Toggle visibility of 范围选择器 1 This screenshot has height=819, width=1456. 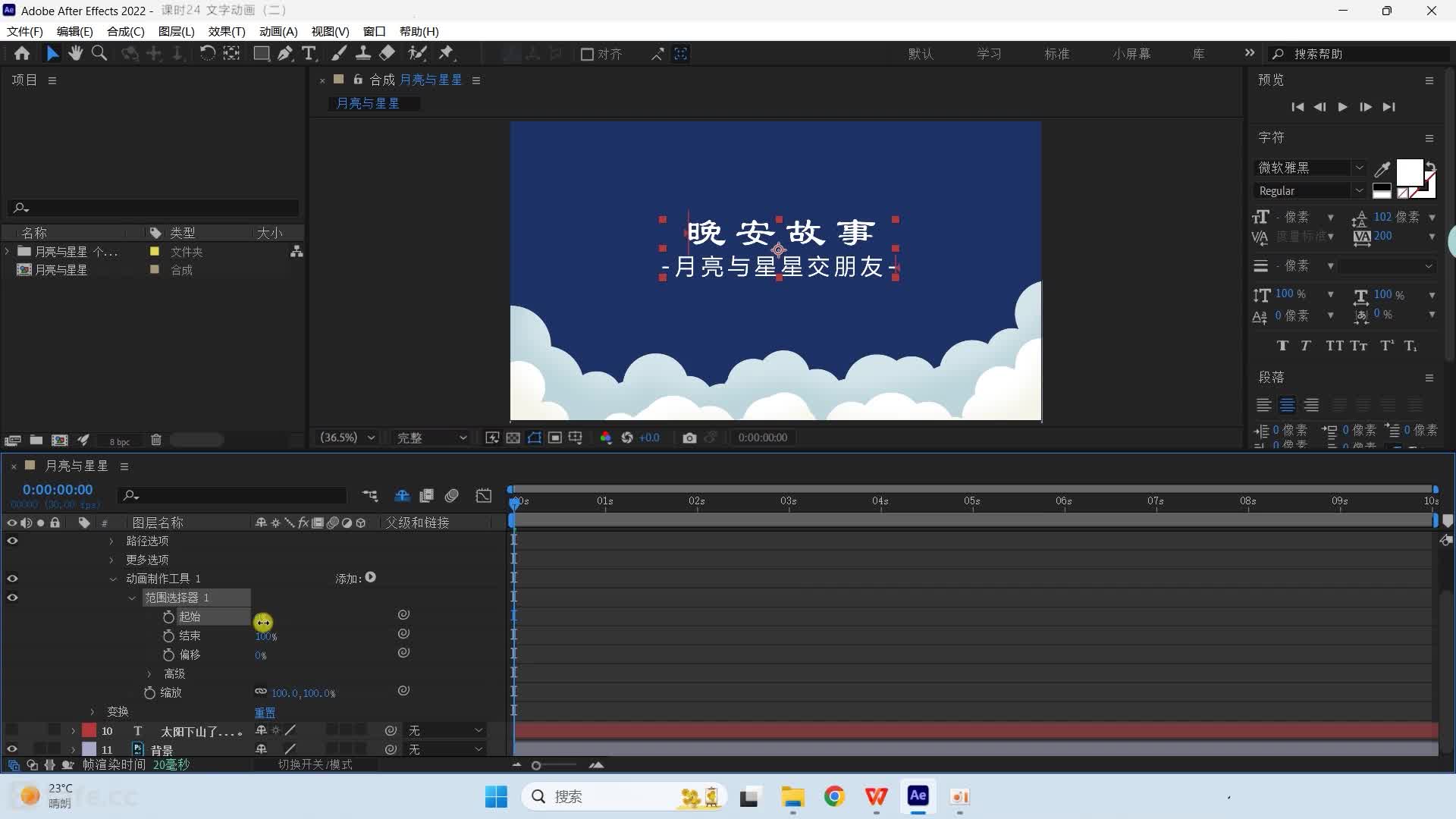(x=12, y=598)
